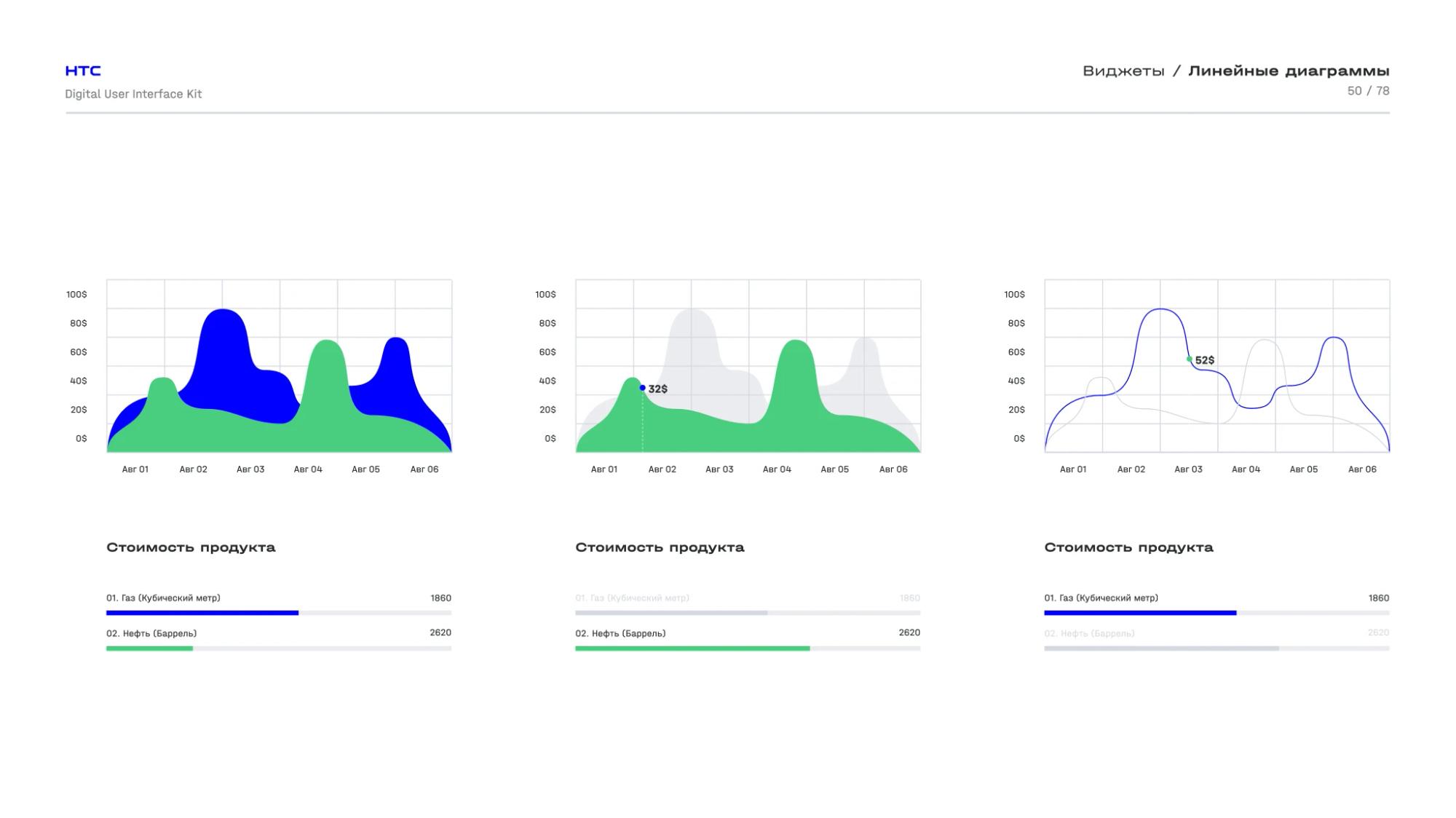Screen dimensions: 1456x818
Task: Click the '100$' axis label on the left chart
Action: click(76, 295)
